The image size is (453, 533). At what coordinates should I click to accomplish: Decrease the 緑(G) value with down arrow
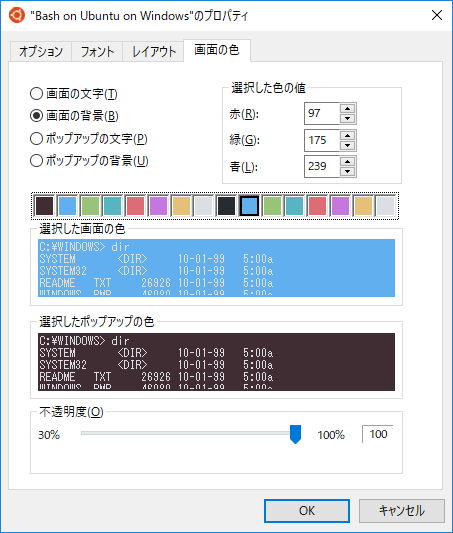[x=347, y=145]
